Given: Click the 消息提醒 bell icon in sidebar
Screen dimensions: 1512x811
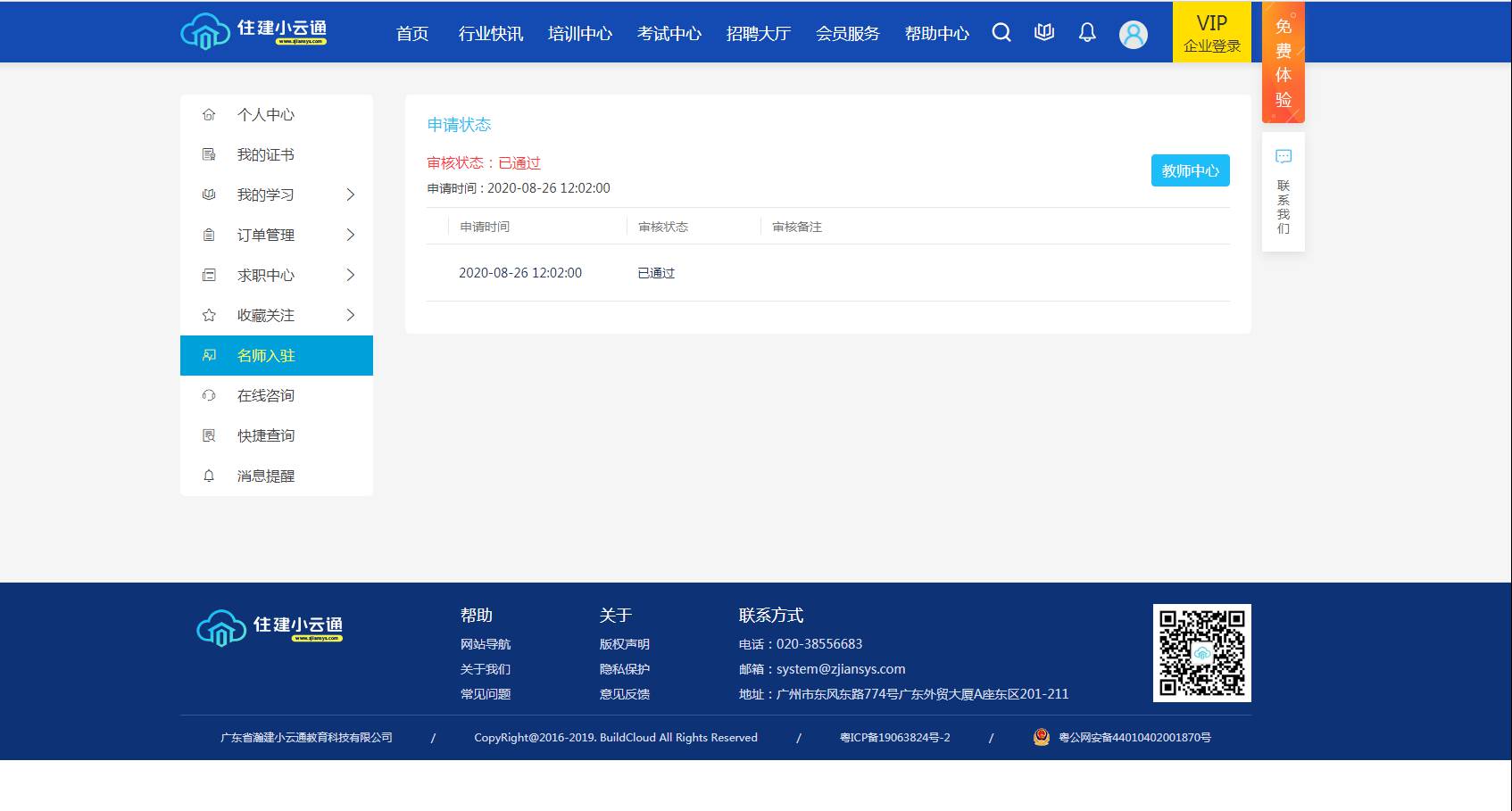Looking at the screenshot, I should coord(209,475).
